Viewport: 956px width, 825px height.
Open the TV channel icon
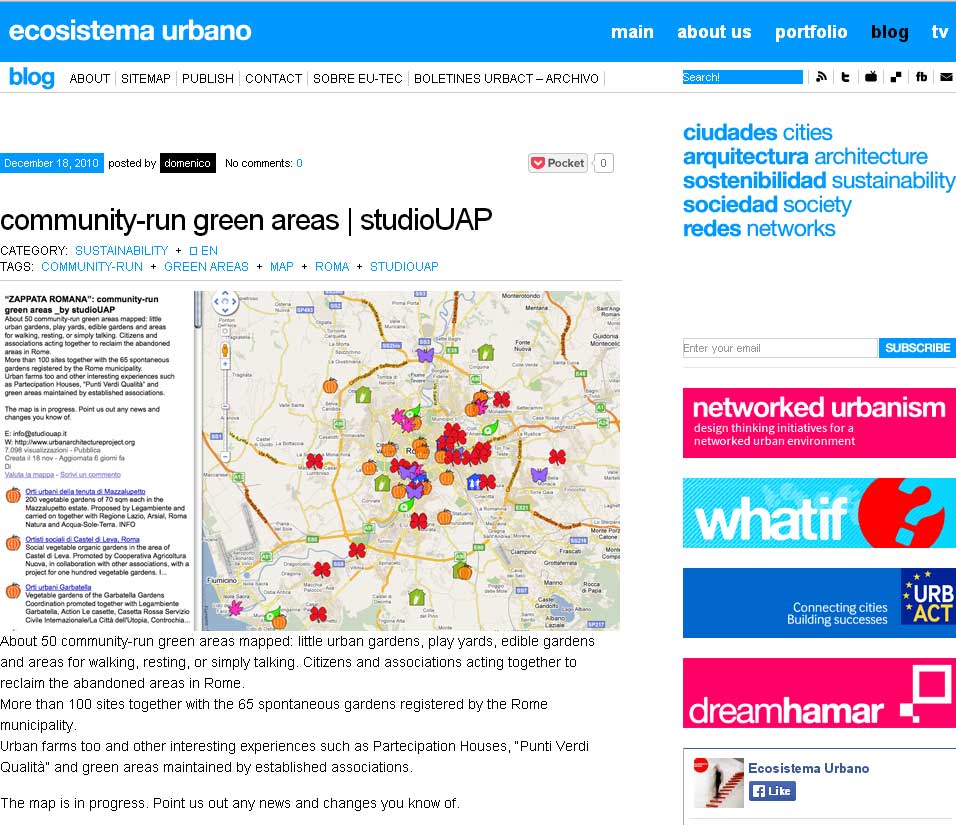(x=871, y=77)
